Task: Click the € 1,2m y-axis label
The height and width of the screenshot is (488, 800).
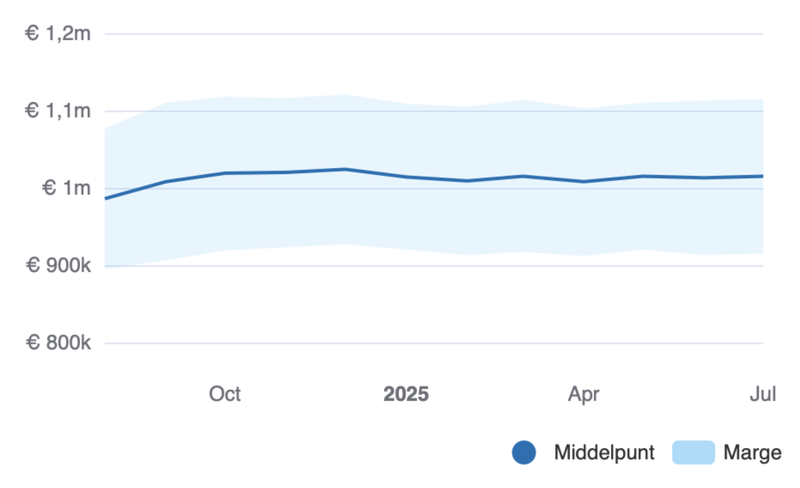Action: pyautogui.click(x=59, y=34)
